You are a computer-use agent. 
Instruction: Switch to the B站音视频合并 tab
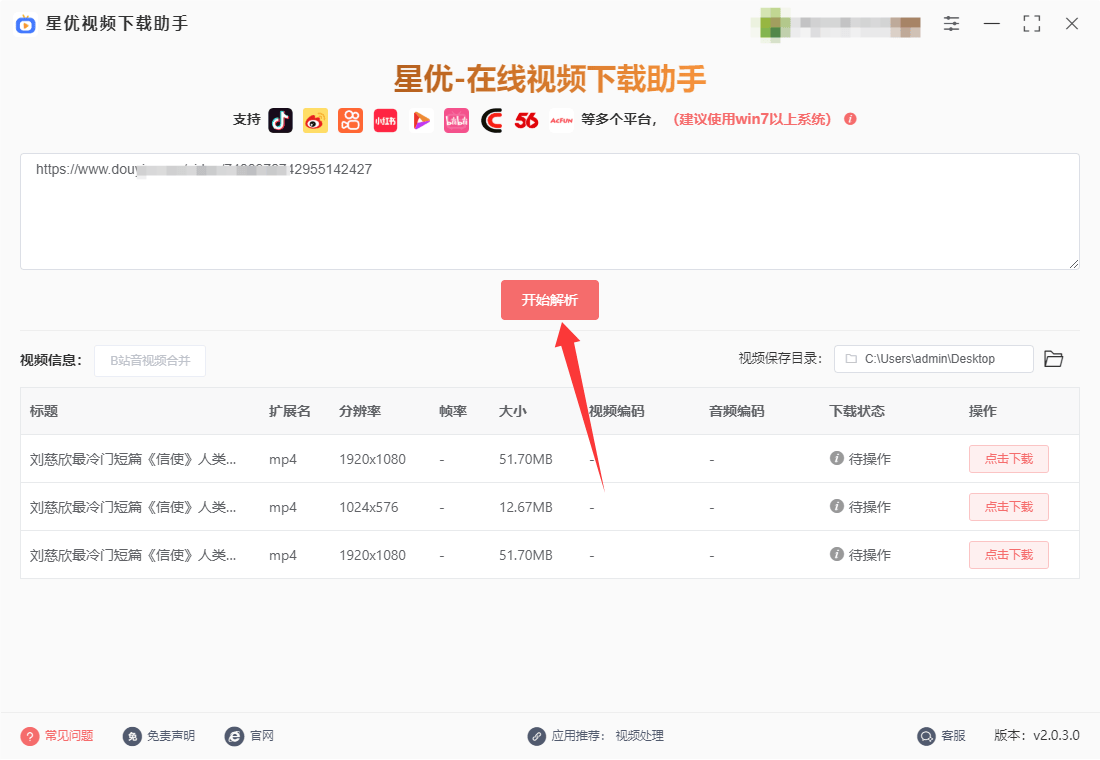point(149,361)
